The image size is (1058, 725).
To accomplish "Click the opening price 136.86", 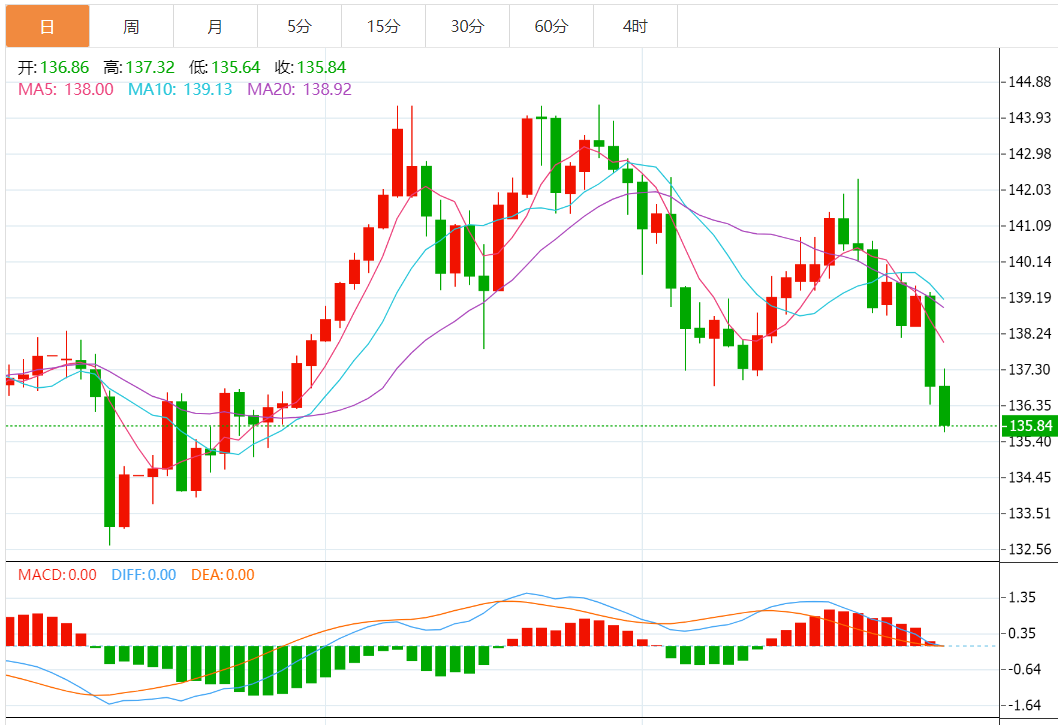I will click(64, 68).
